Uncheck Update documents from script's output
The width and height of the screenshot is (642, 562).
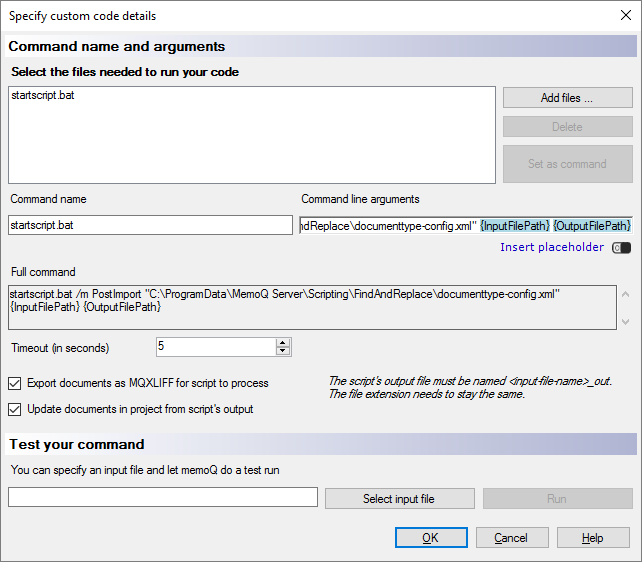[x=15, y=409]
